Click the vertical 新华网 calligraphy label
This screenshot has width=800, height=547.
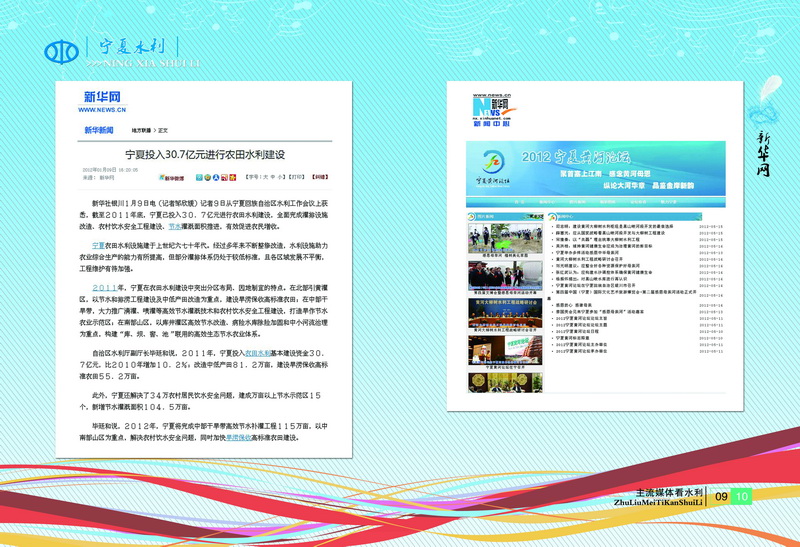pyautogui.click(x=763, y=154)
